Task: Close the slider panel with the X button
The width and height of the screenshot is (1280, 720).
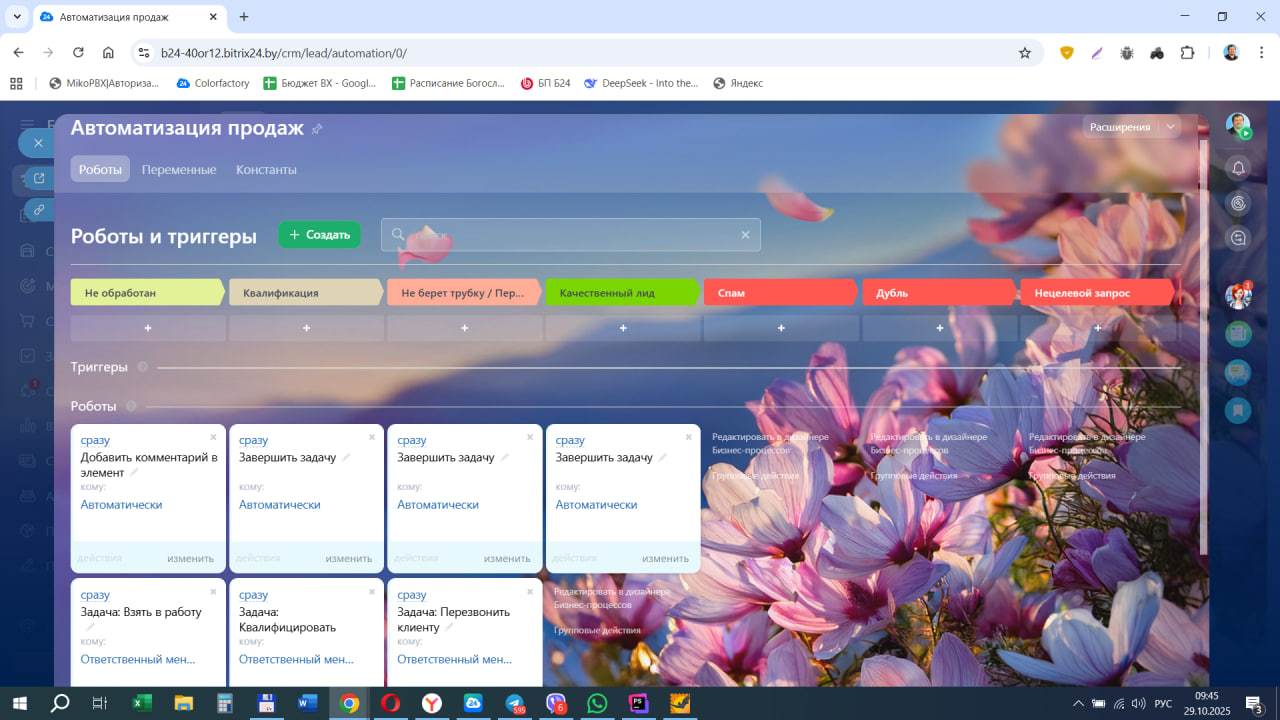Action: point(38,143)
